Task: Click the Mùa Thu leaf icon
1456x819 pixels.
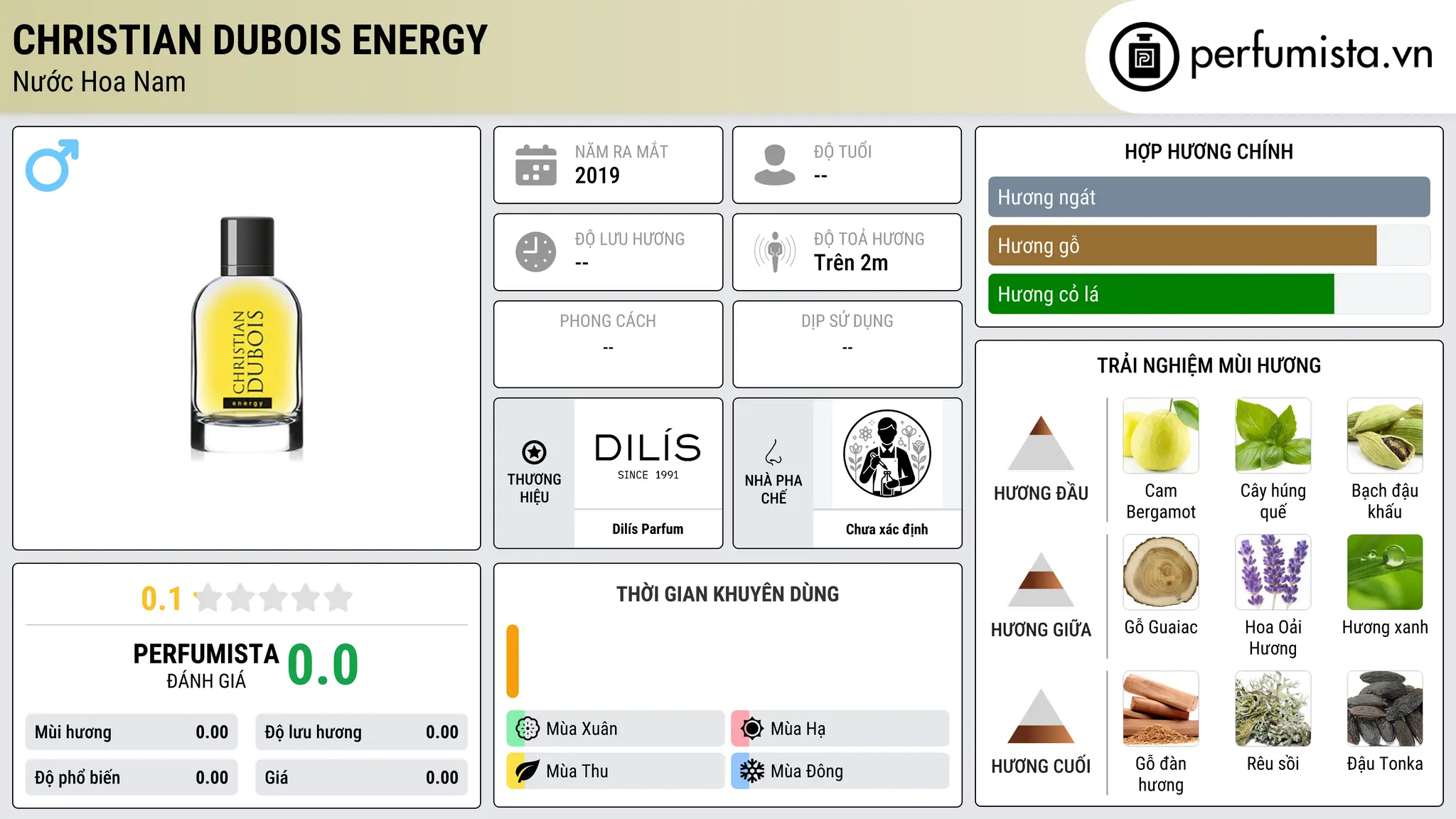Action: click(x=528, y=771)
